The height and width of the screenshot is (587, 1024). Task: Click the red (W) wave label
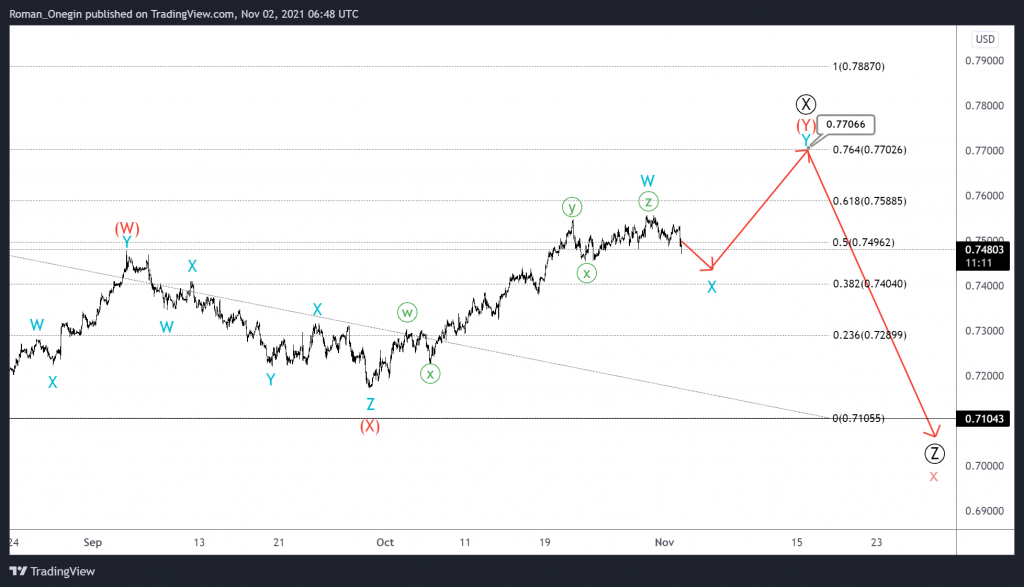pos(127,228)
